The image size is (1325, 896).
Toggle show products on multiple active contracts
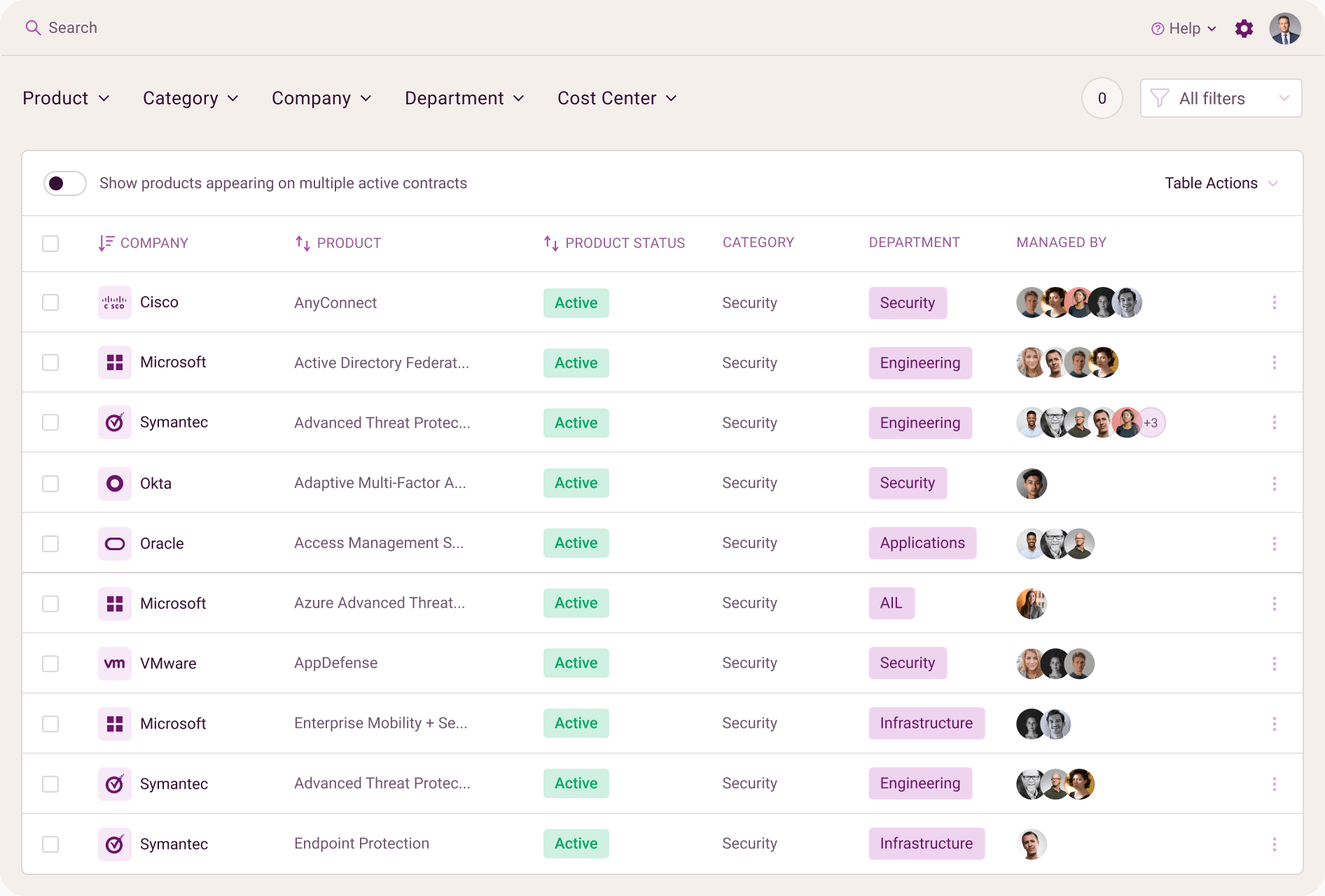tap(65, 183)
